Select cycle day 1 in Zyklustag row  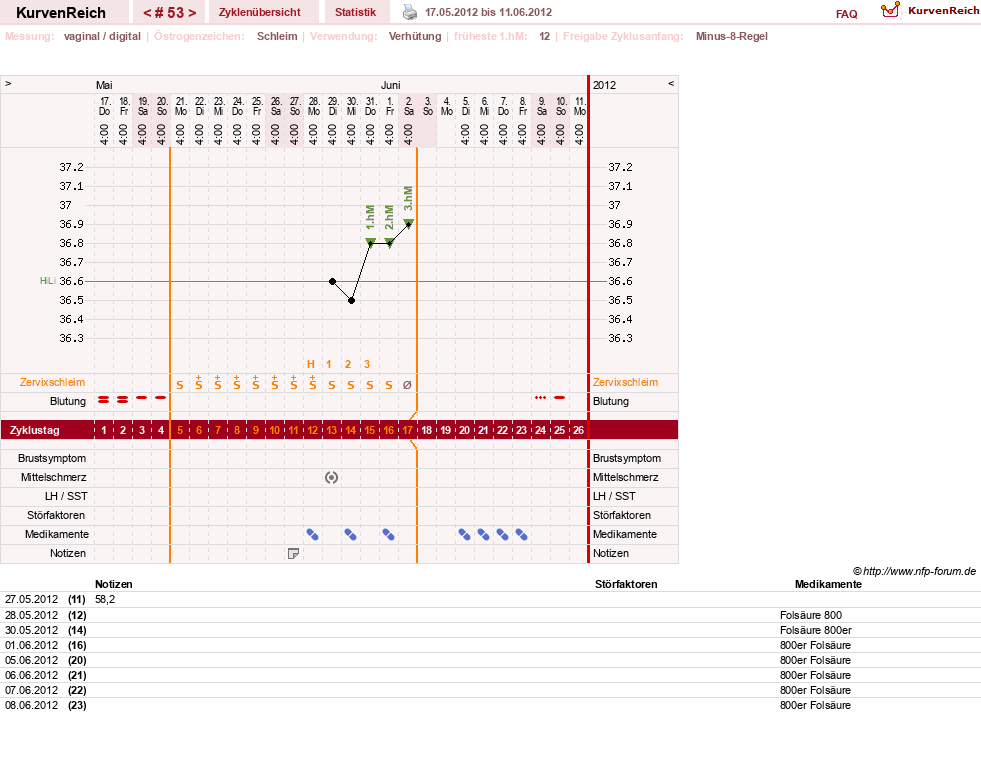pyautogui.click(x=104, y=430)
